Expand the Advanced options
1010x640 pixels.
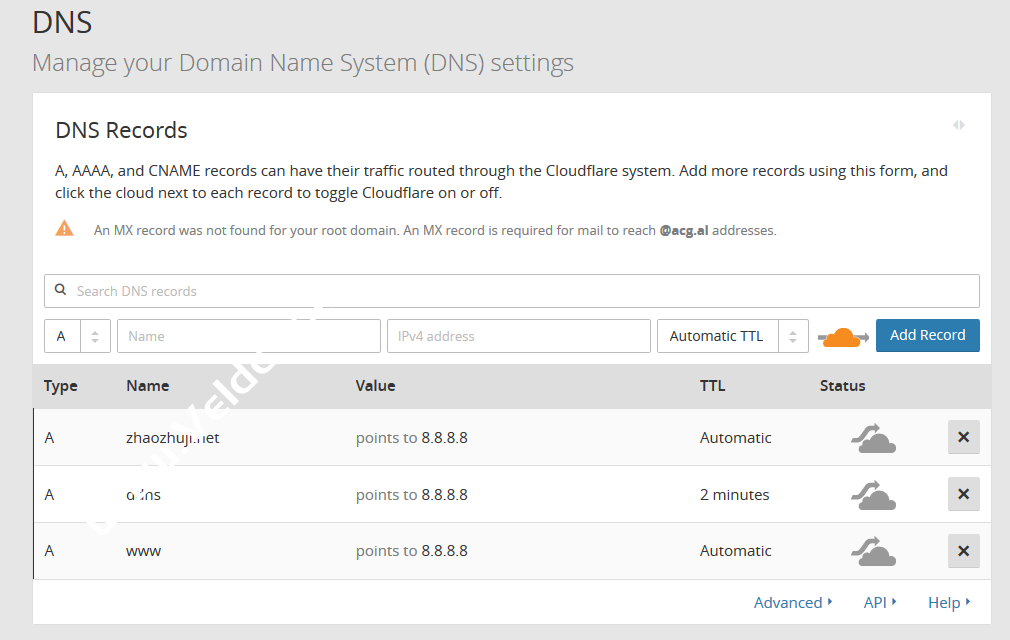click(790, 602)
